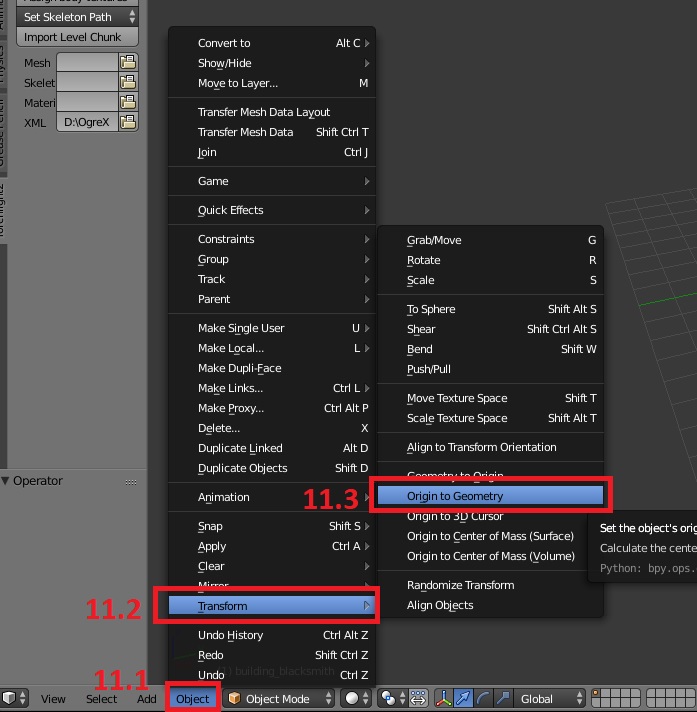Open the Object menu
This screenshot has width=697, height=712.
pos(193,699)
